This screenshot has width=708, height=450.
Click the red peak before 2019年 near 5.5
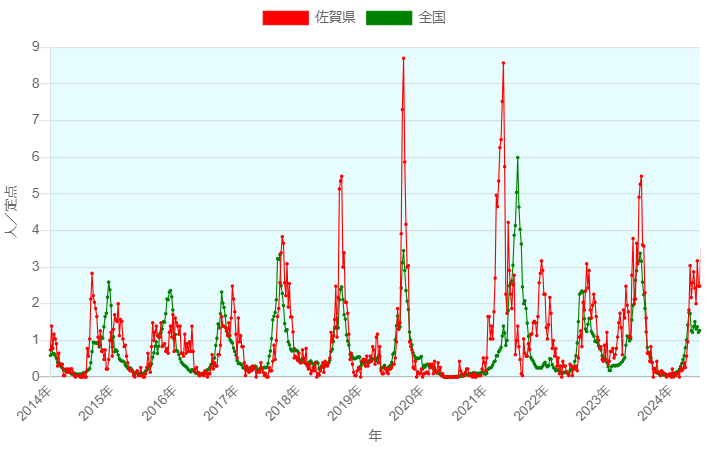(x=341, y=177)
